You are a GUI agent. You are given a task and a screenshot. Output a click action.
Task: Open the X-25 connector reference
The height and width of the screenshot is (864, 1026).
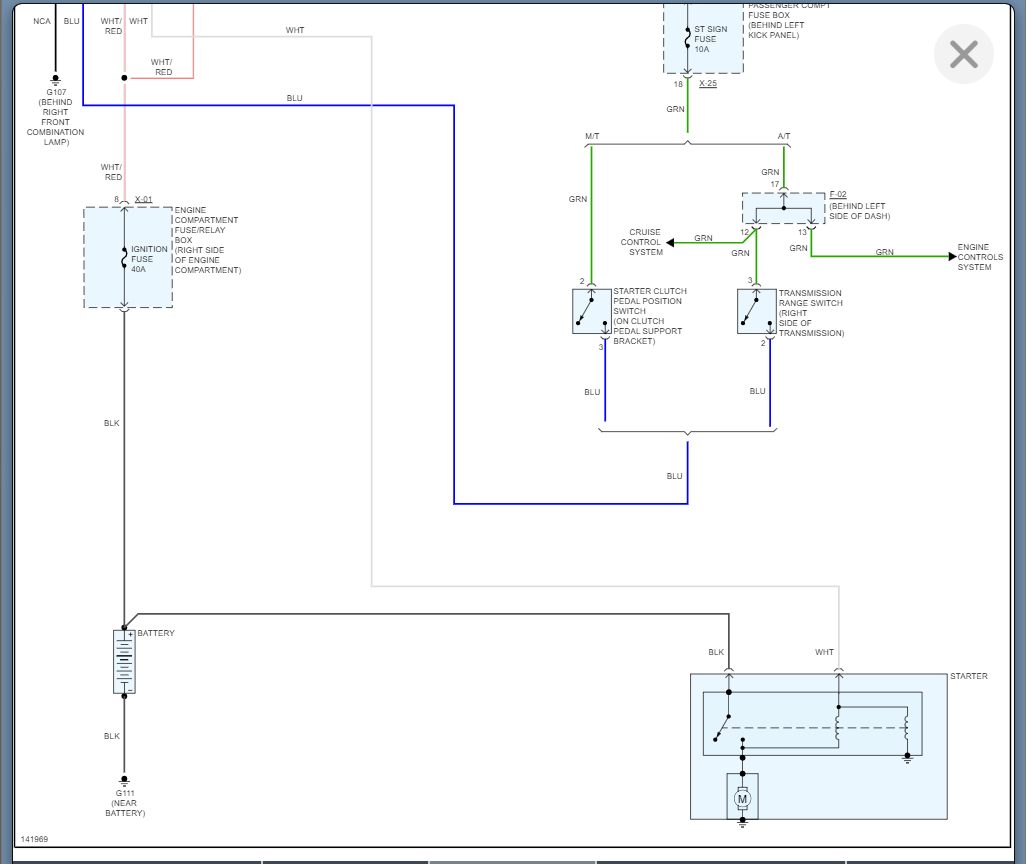[707, 84]
